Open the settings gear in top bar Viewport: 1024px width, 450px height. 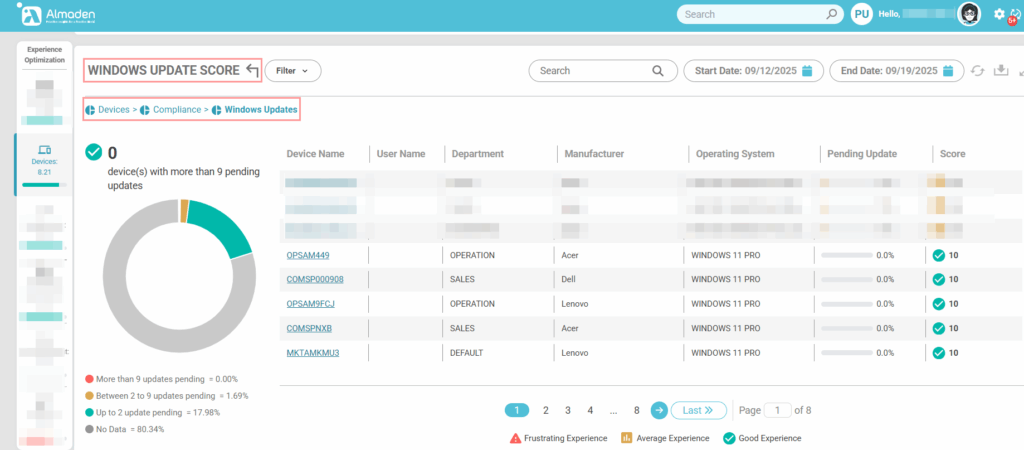[x=999, y=14]
